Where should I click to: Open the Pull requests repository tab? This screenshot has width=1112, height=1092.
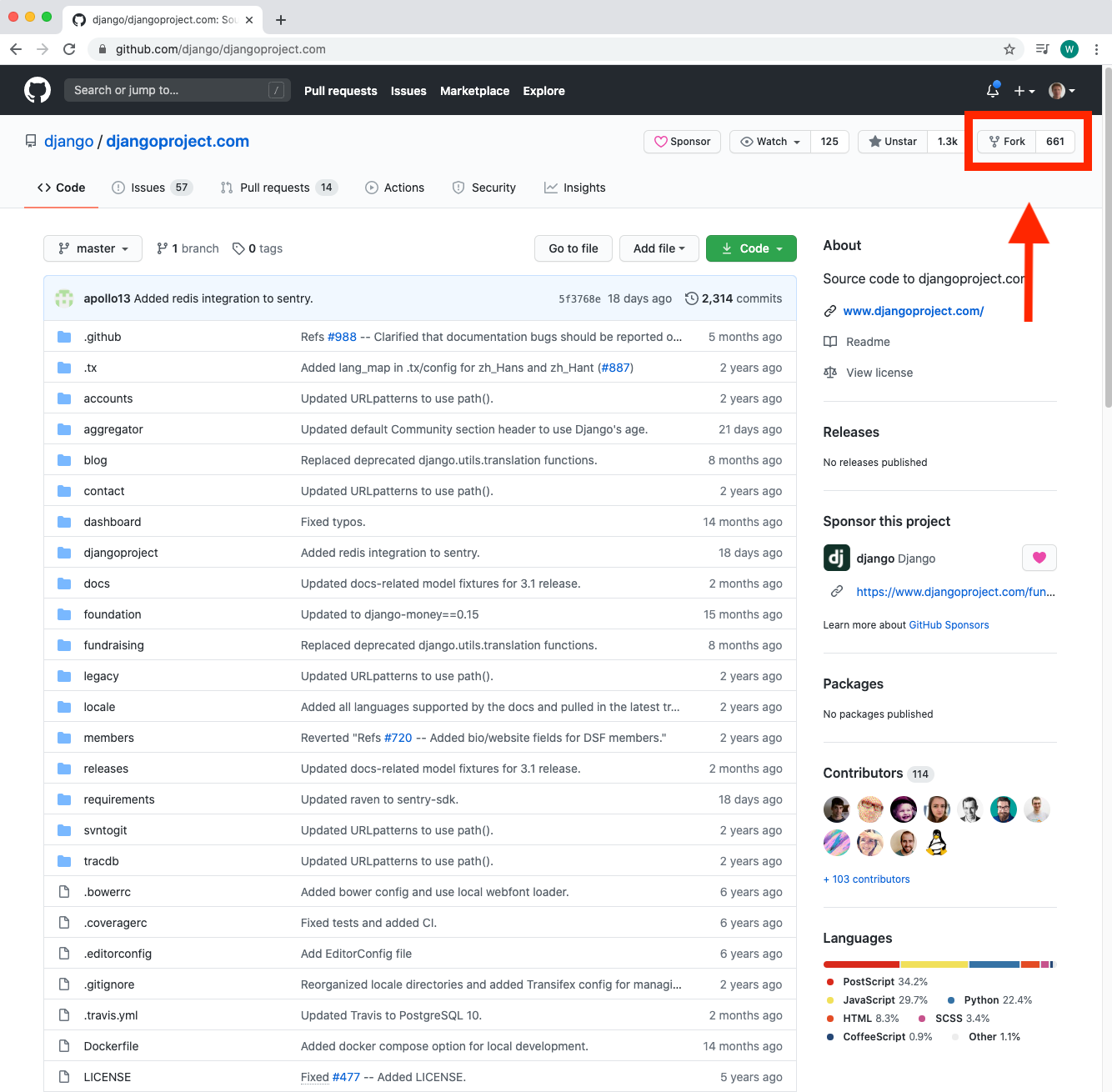point(278,188)
